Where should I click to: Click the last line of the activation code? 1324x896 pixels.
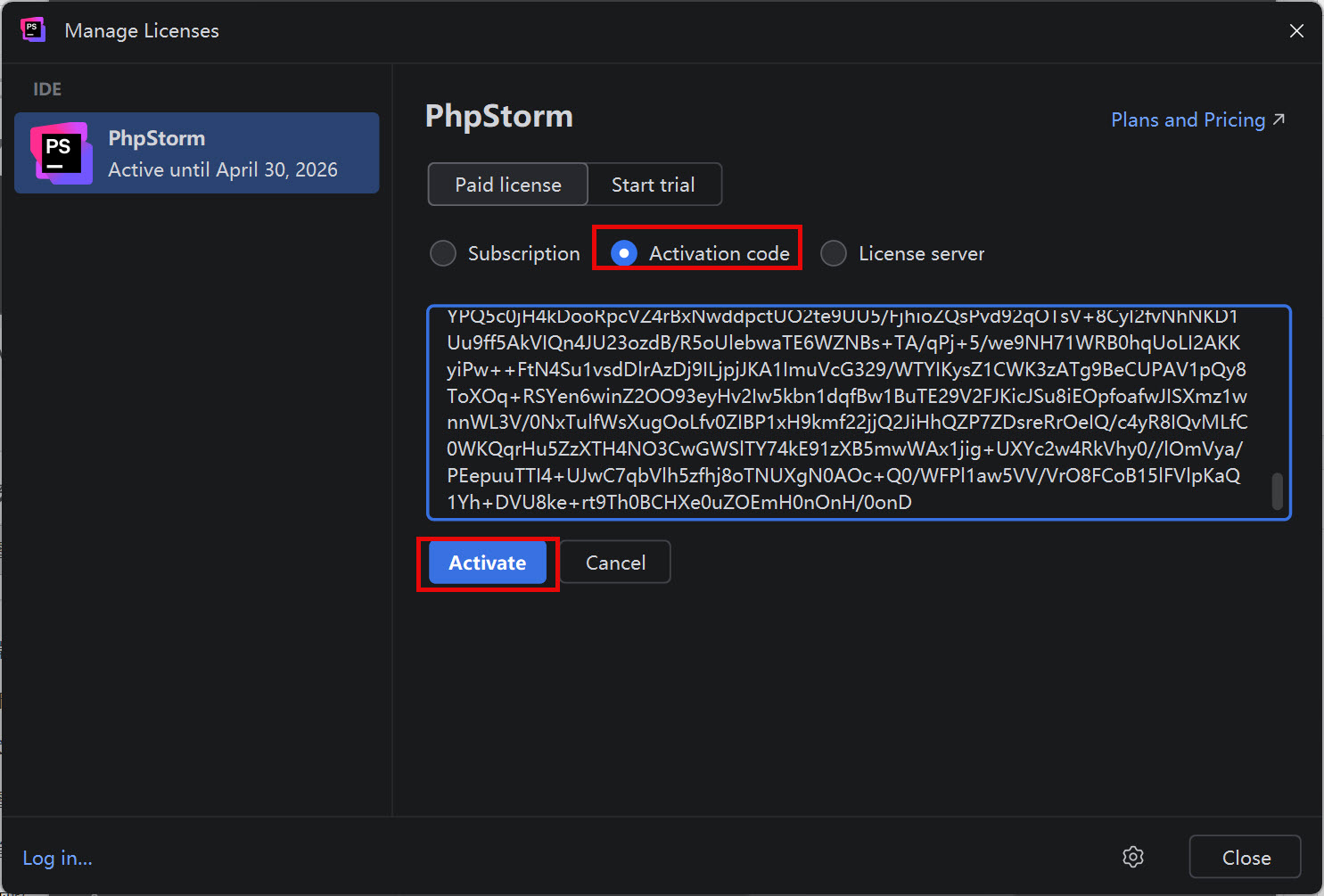click(678, 502)
